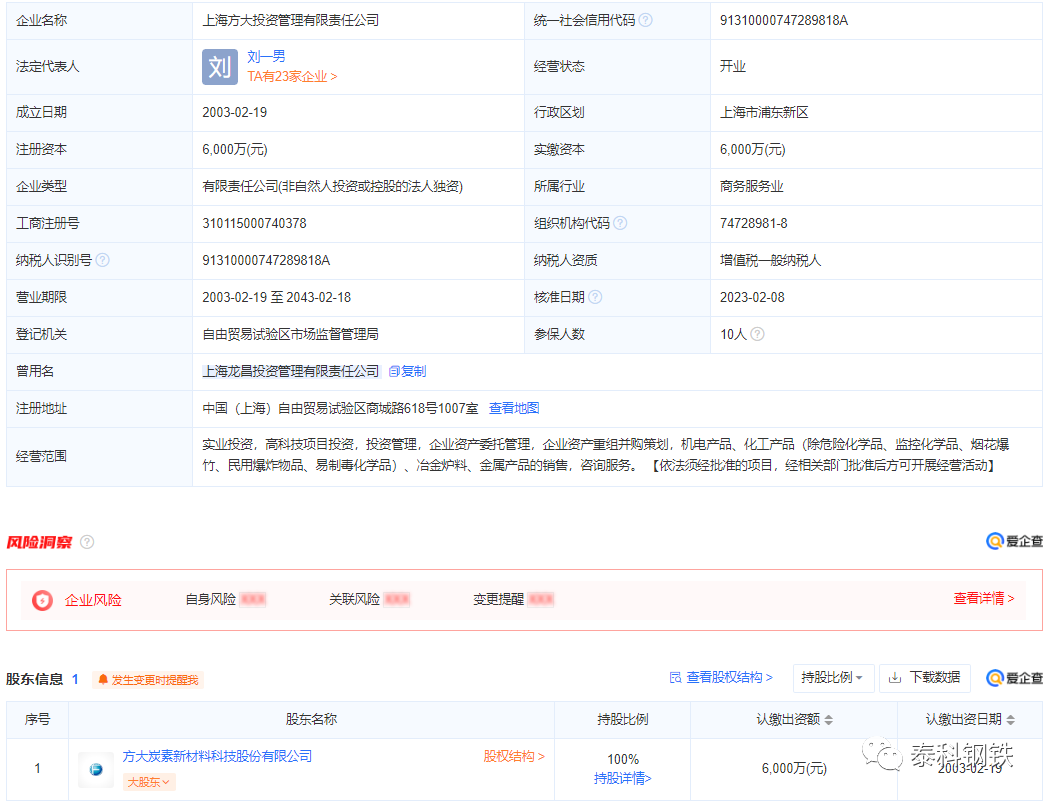The image size is (1047, 801).
Task: Click help icon beside 10人 insured count
Action: pyautogui.click(x=757, y=334)
